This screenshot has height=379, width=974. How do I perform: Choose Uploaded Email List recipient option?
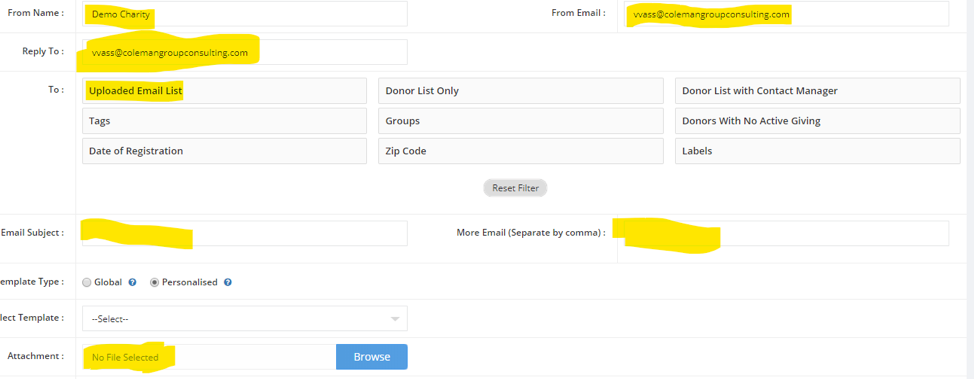224,91
